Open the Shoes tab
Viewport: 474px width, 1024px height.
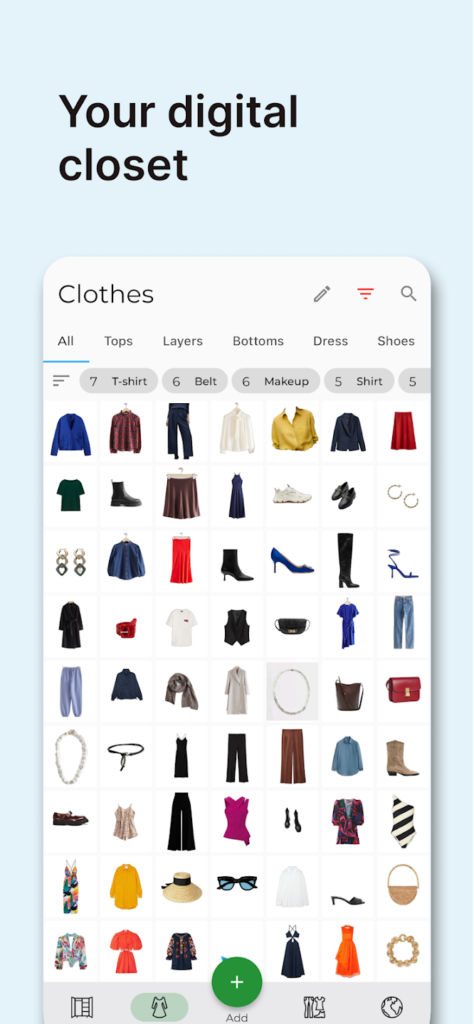[396, 341]
